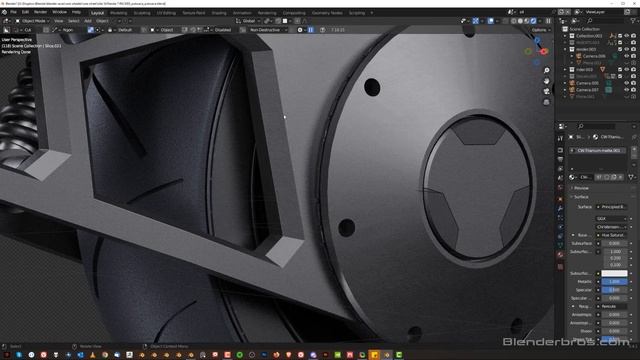This screenshot has width=640, height=360.
Task: Switch to rendered viewport shading
Action: pyautogui.click(x=533, y=21)
